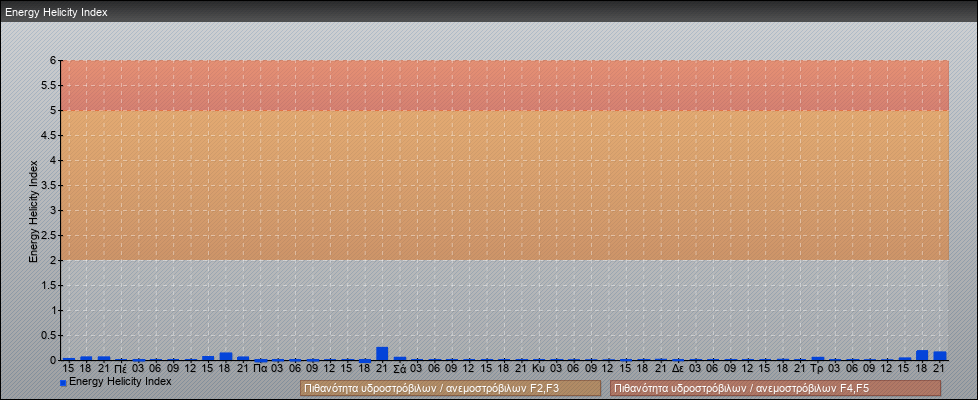
Task: Click the y-axis value 3.5
Action: click(x=49, y=185)
